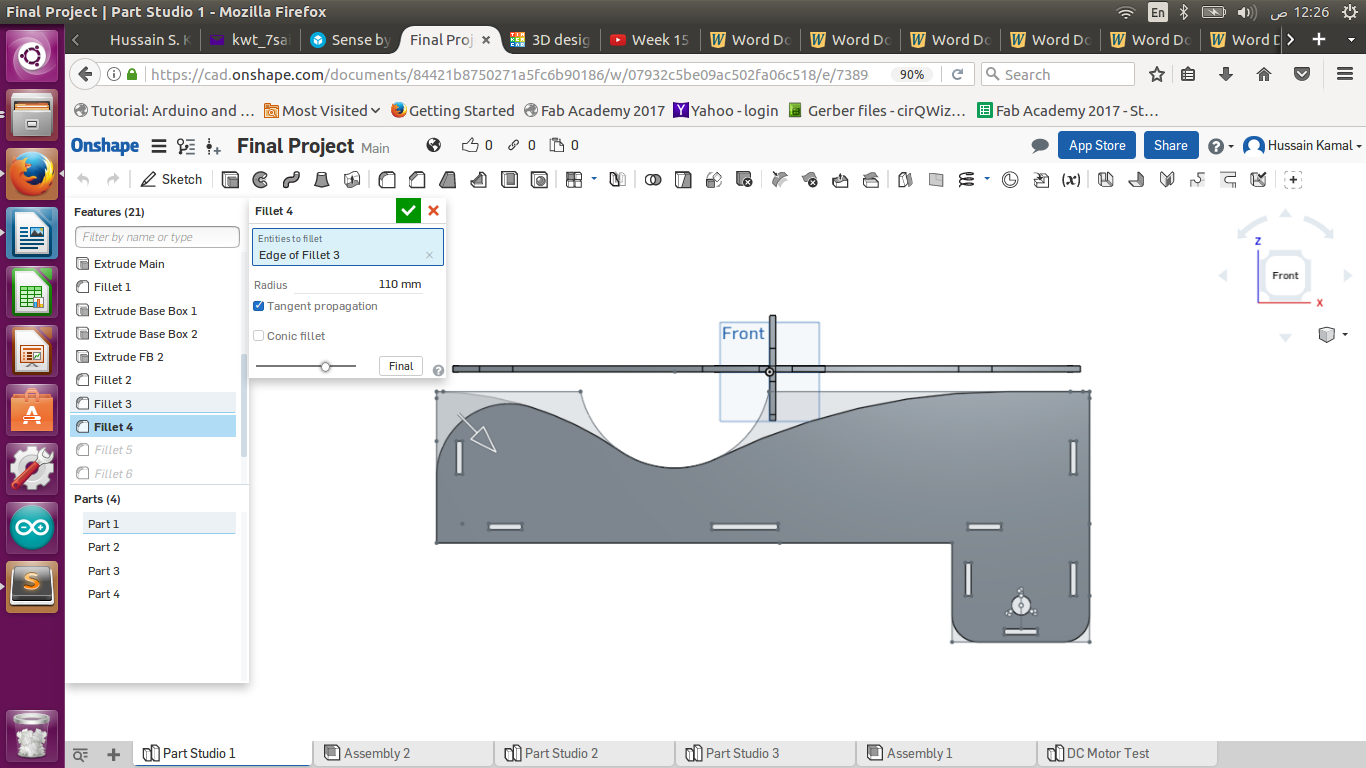Open the Variable (x) tool
1366x768 pixels.
[1071, 180]
